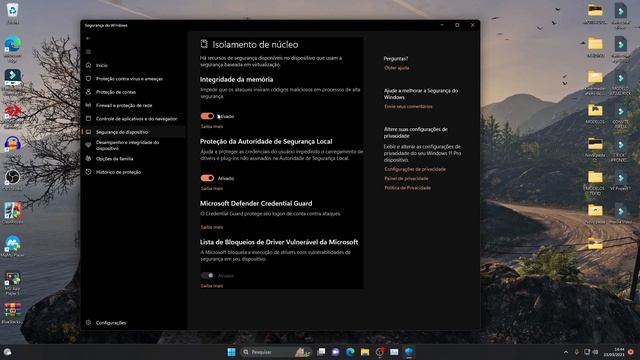Open Política de Privacidade link
The image size is (640, 360).
[407, 188]
